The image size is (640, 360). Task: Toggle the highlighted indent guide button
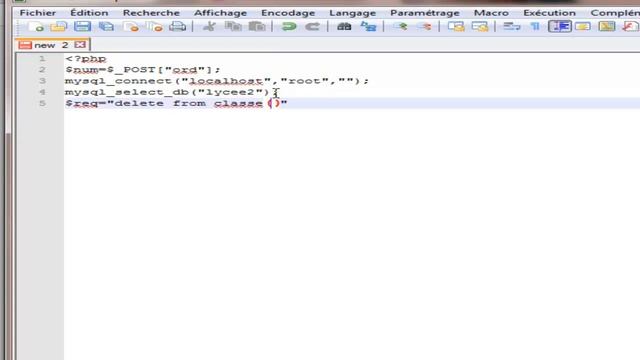[560, 27]
